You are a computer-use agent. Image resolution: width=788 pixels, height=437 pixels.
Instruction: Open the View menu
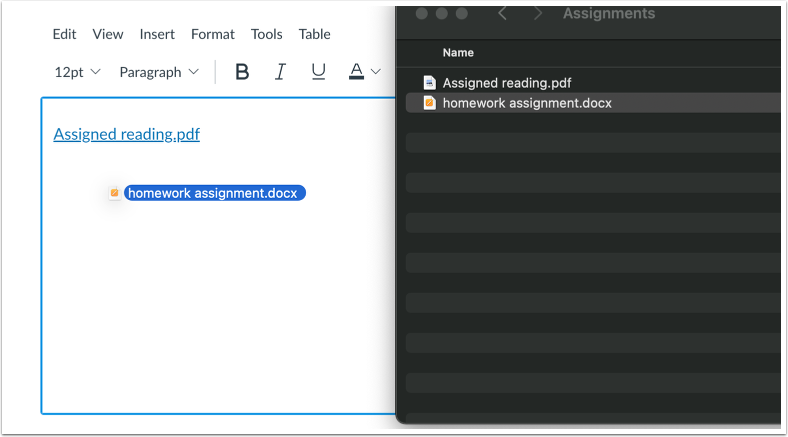coord(108,34)
